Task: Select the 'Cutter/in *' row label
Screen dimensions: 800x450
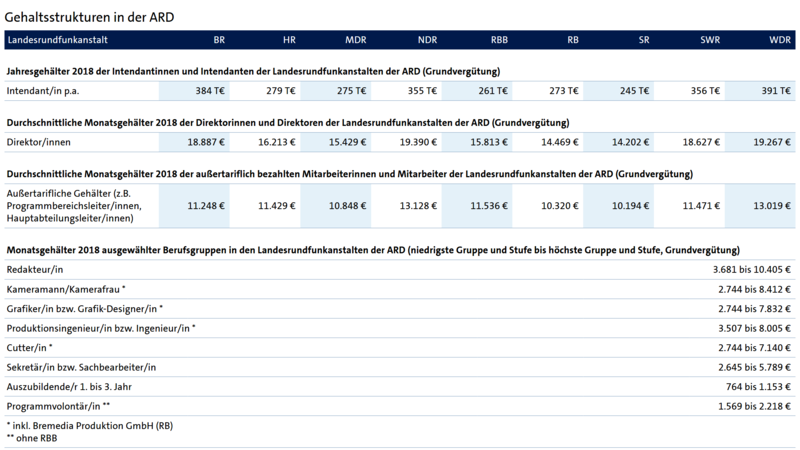Action: point(32,347)
